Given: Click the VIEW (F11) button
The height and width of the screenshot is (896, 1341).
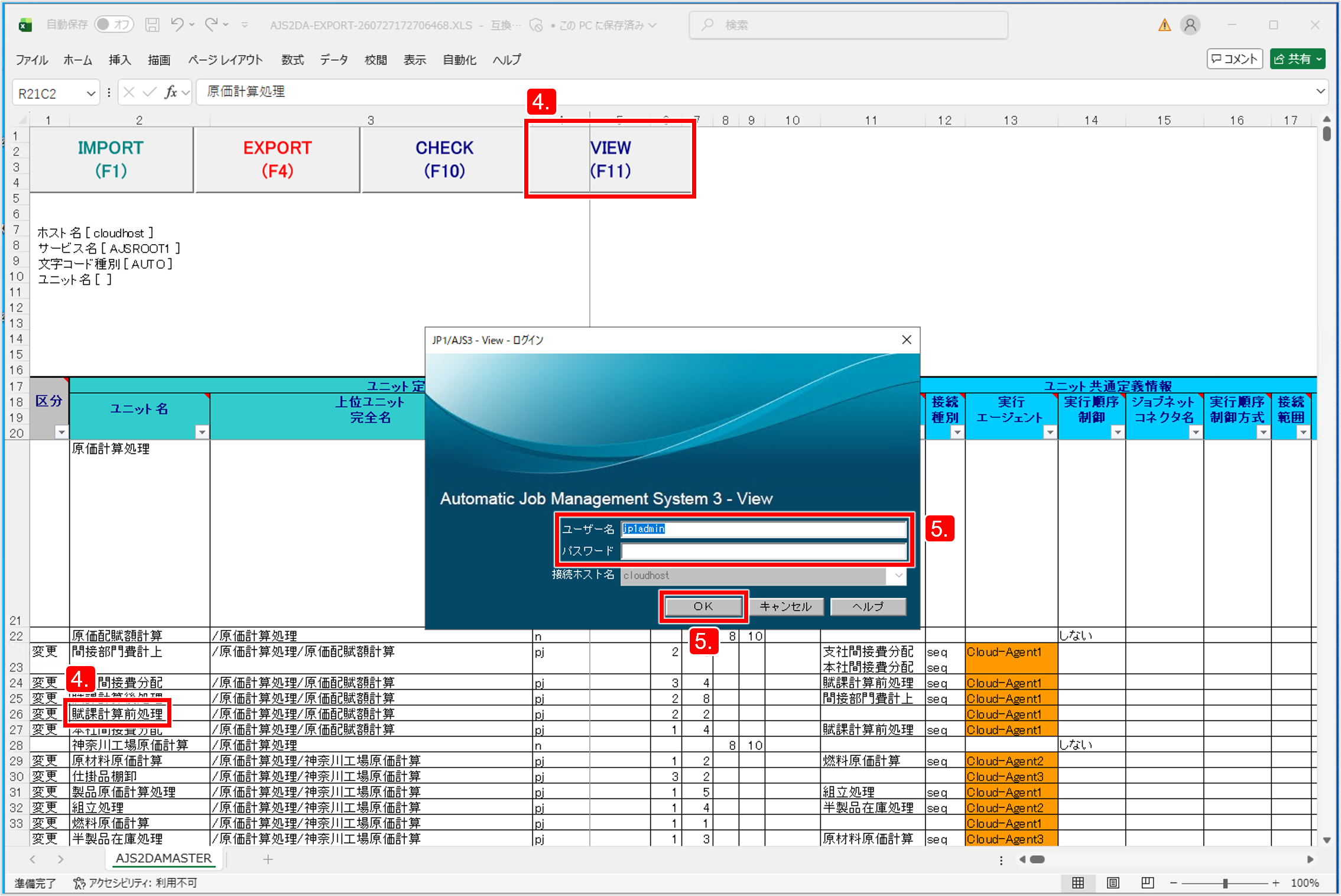Looking at the screenshot, I should pyautogui.click(x=610, y=160).
